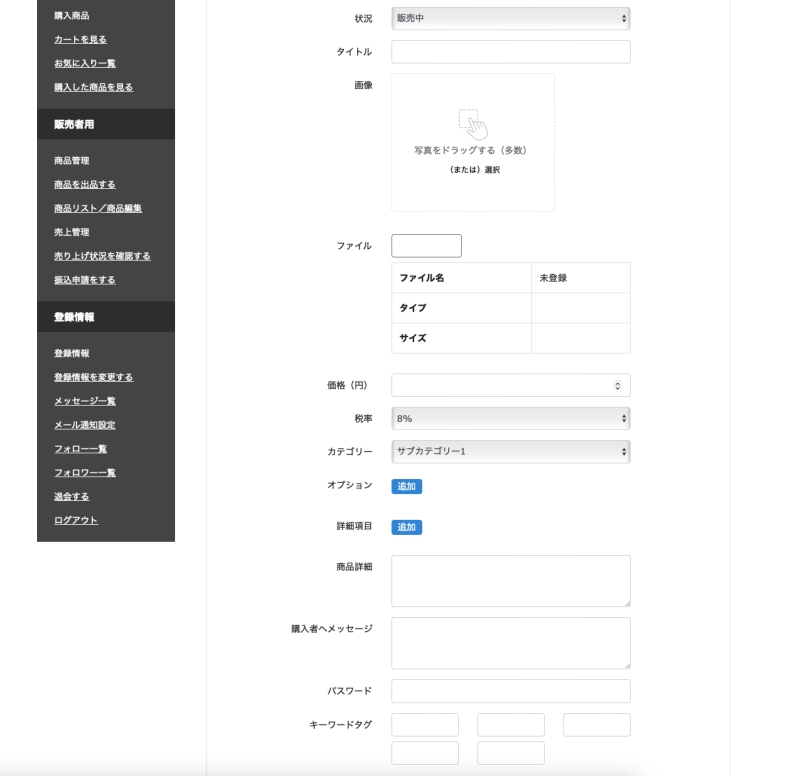The height and width of the screenshot is (776, 800).
Task: Click the ログアウト link
Action: (x=76, y=520)
